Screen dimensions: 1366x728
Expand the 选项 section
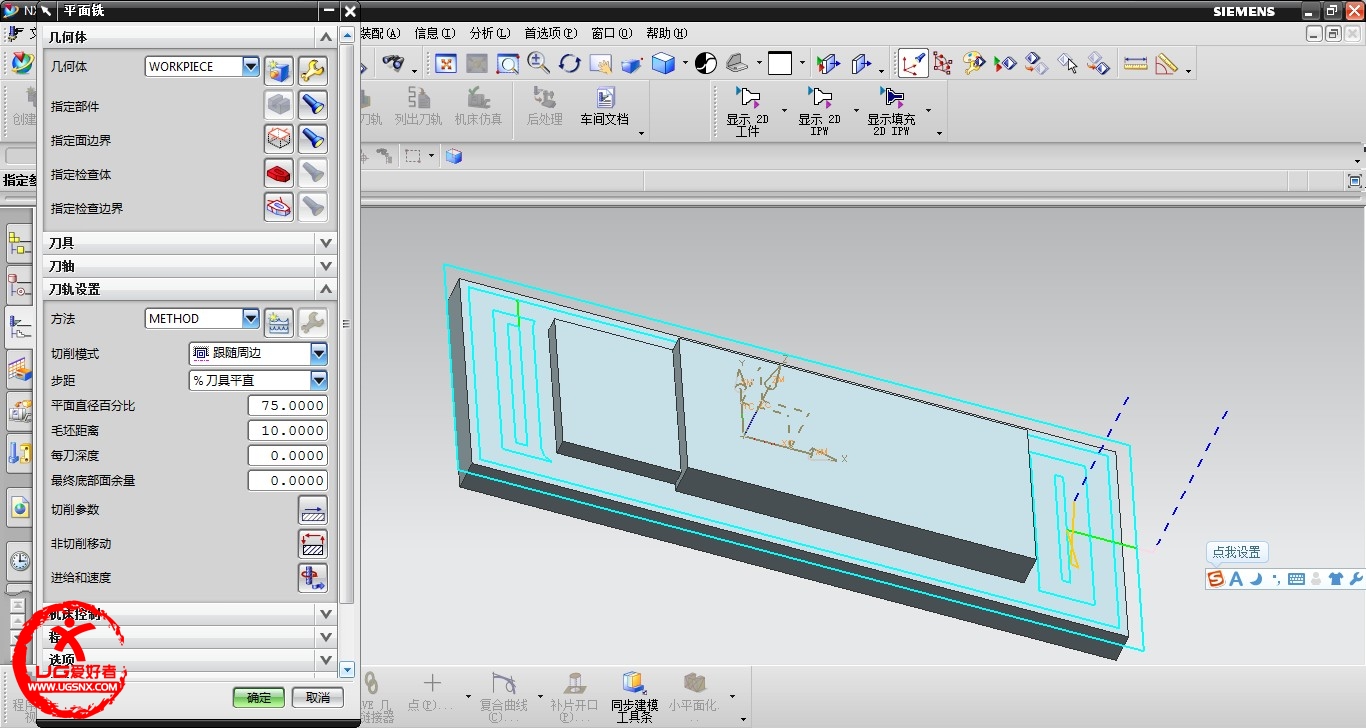point(325,660)
